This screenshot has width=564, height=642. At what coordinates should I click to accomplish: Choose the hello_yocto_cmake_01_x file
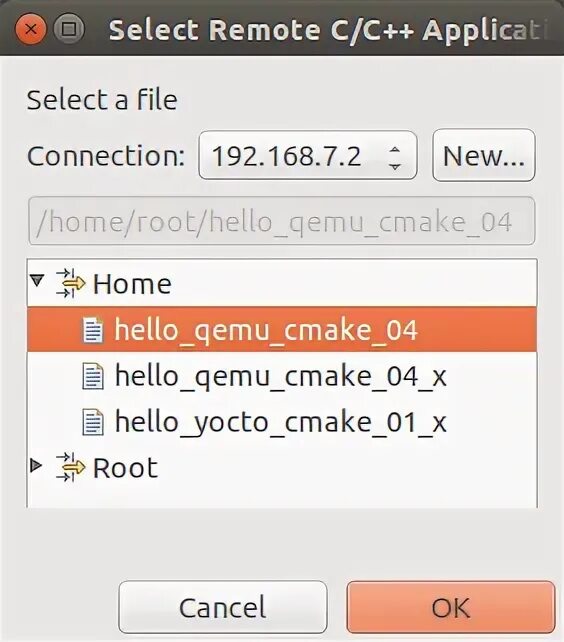tap(281, 422)
